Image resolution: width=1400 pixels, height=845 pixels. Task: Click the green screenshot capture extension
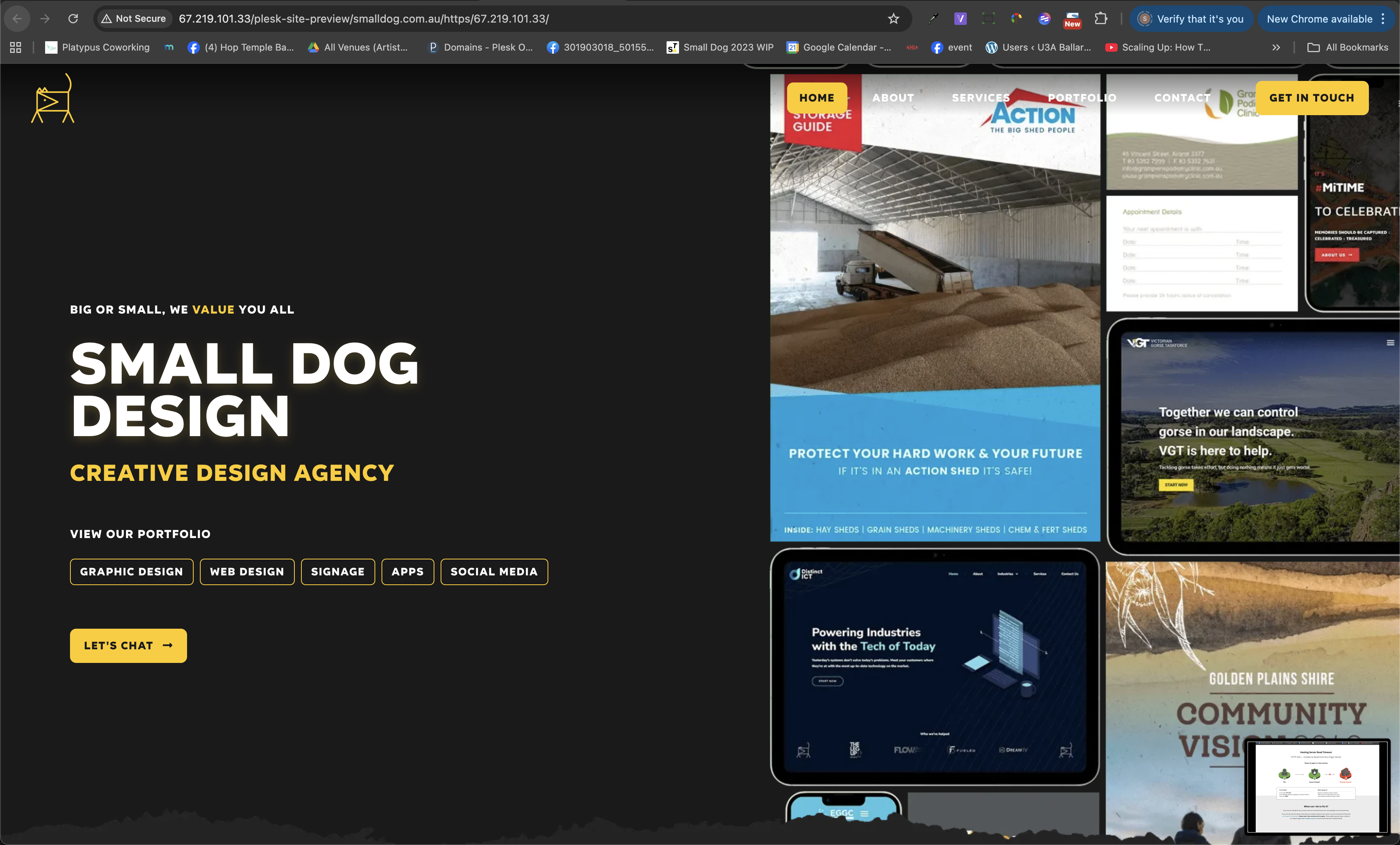tap(989, 19)
